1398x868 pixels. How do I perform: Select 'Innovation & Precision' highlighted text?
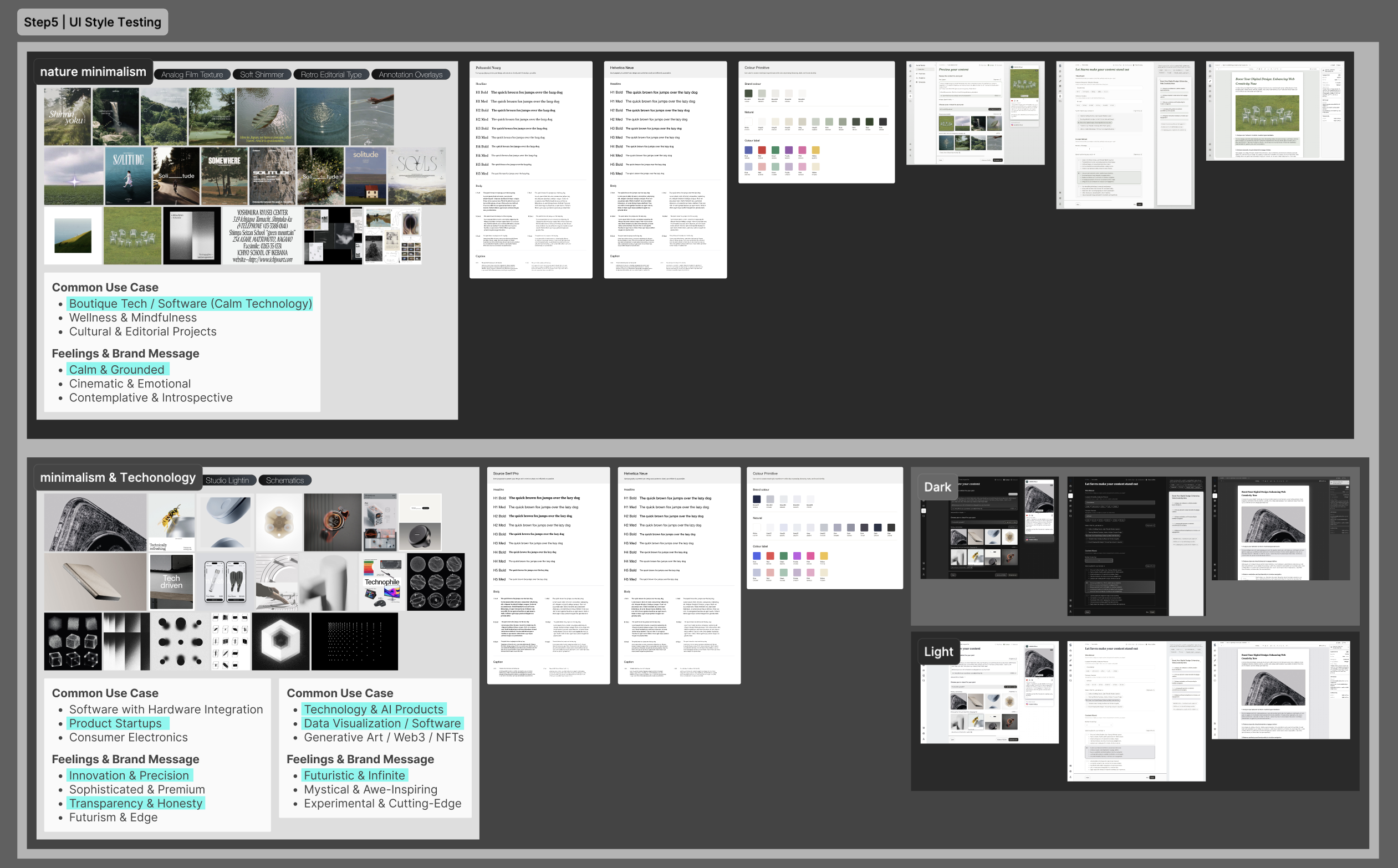coord(129,775)
